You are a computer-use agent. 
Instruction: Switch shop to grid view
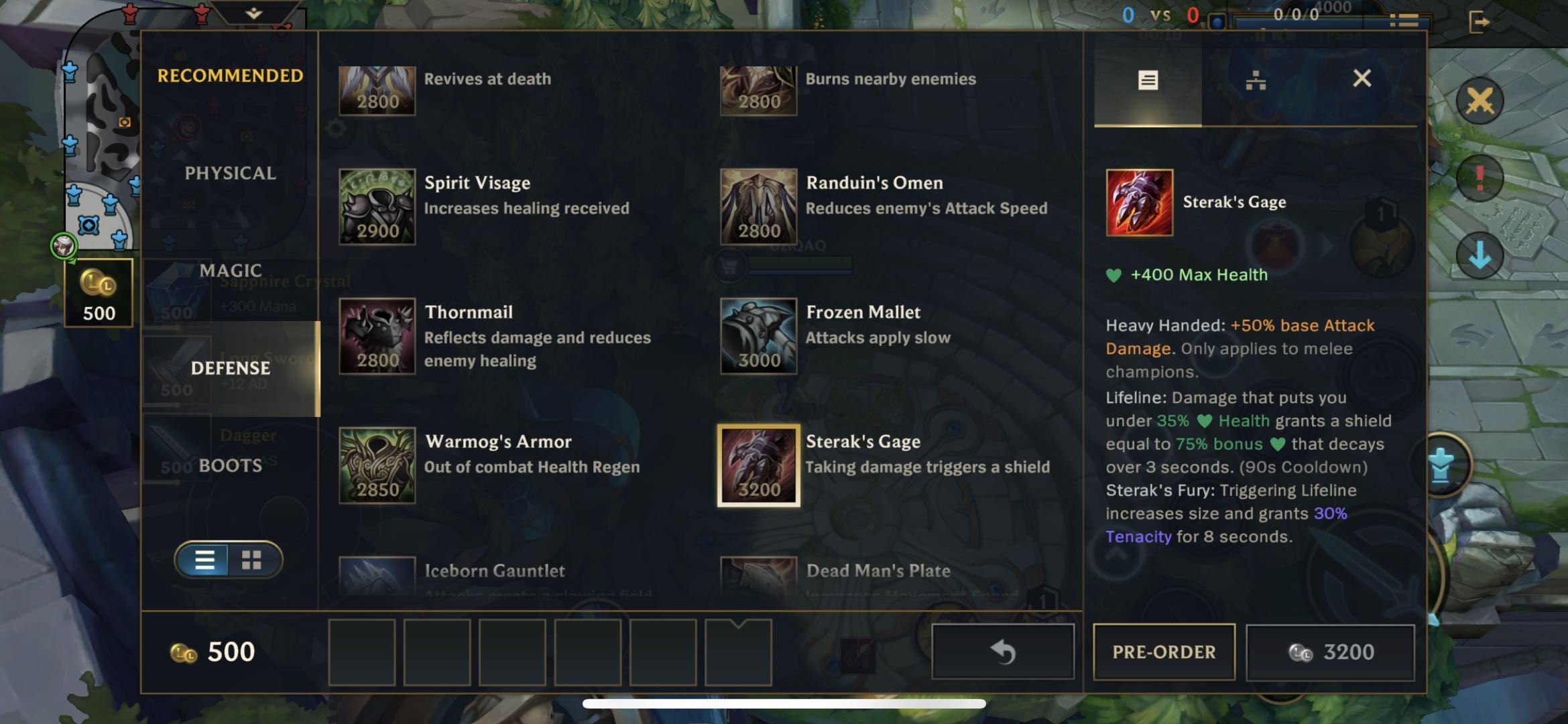(252, 560)
